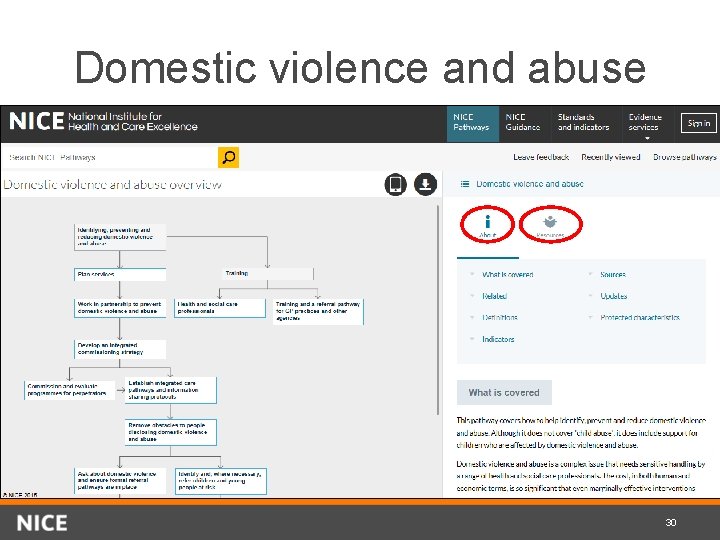The height and width of the screenshot is (540, 720).
Task: Open the Leave feedback link
Action: point(541,157)
